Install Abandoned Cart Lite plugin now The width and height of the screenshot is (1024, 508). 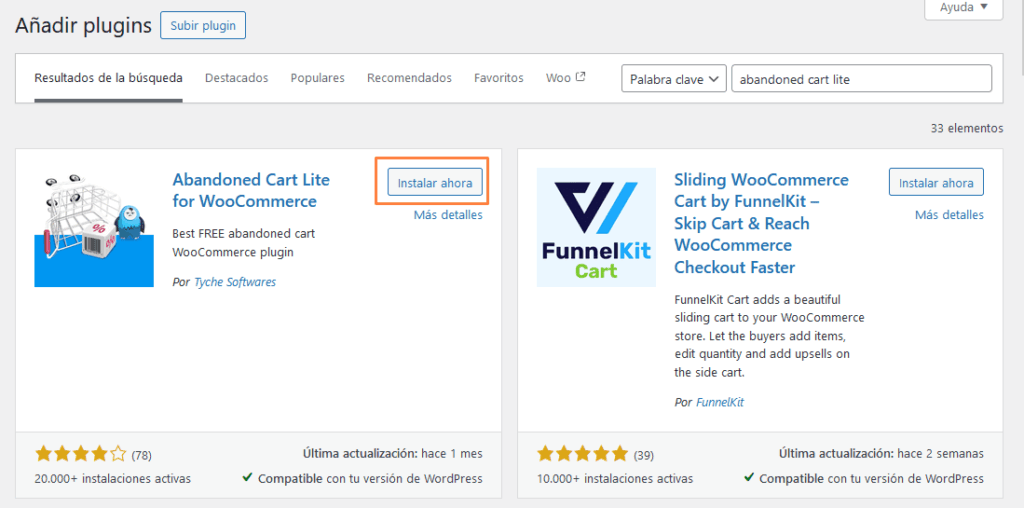tap(435, 182)
